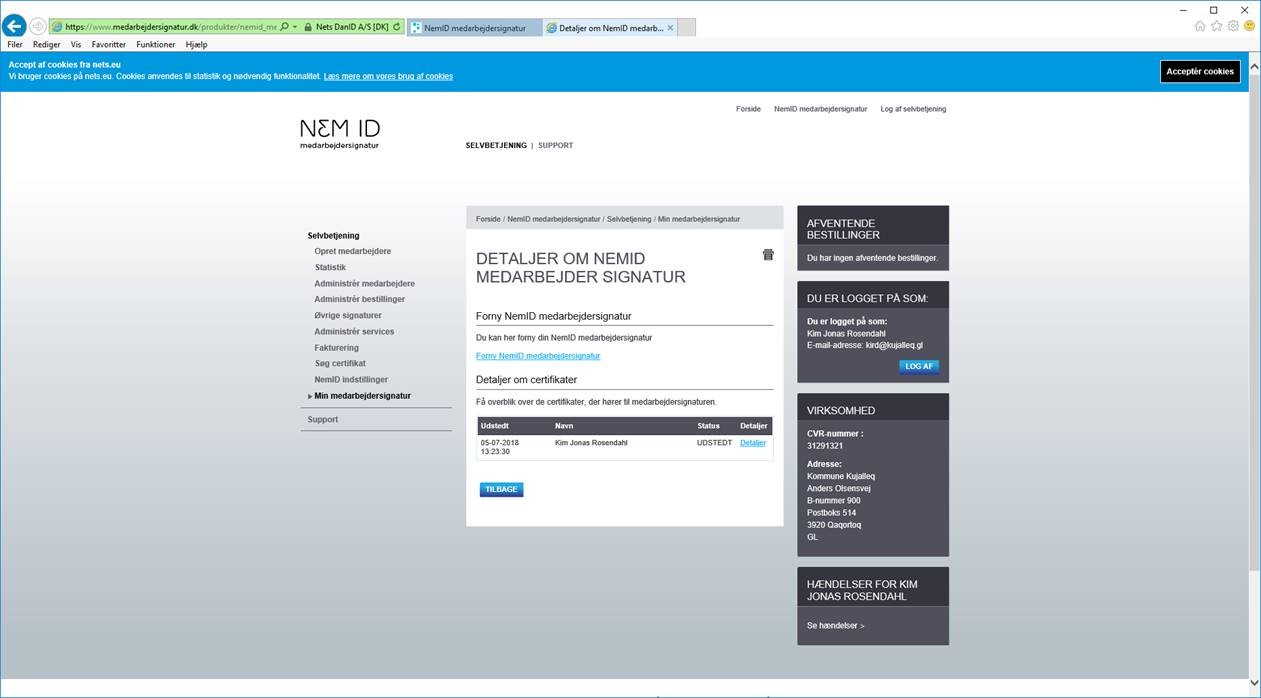1261x698 pixels.
Task: Click the Udstedt column header
Action: coord(495,427)
